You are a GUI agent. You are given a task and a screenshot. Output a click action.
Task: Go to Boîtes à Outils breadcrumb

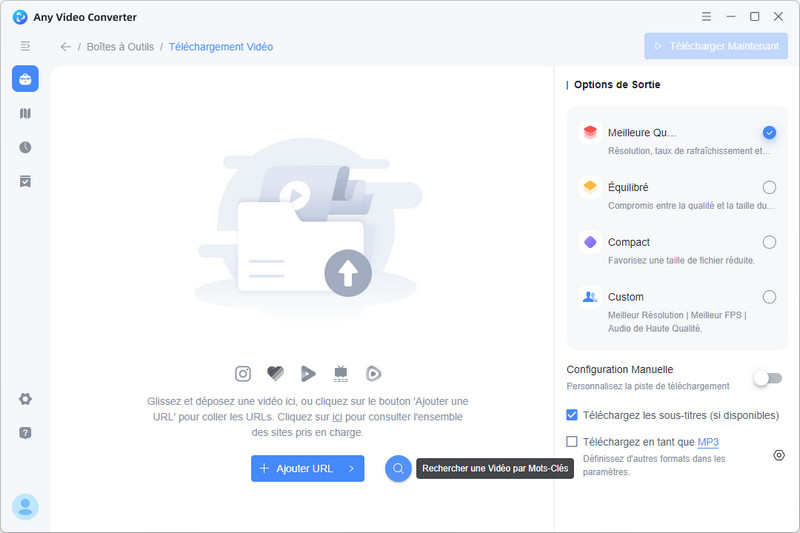[120, 47]
